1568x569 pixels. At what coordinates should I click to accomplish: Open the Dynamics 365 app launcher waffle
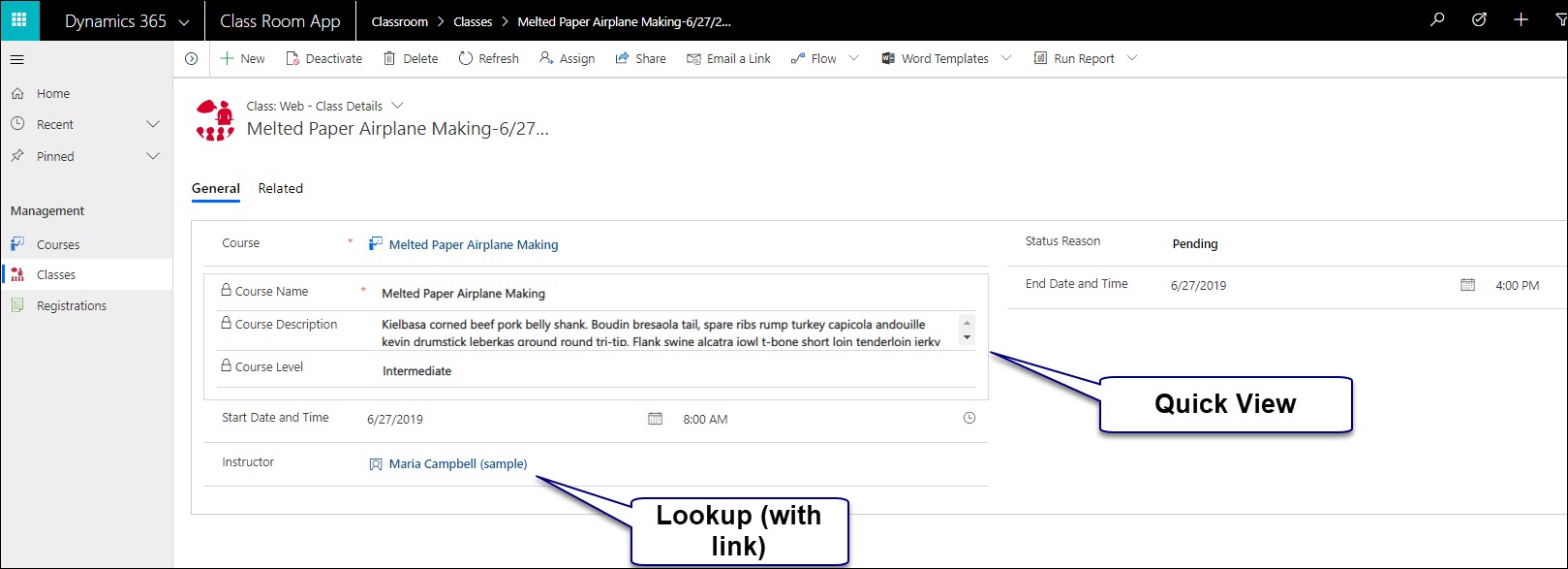click(x=19, y=20)
